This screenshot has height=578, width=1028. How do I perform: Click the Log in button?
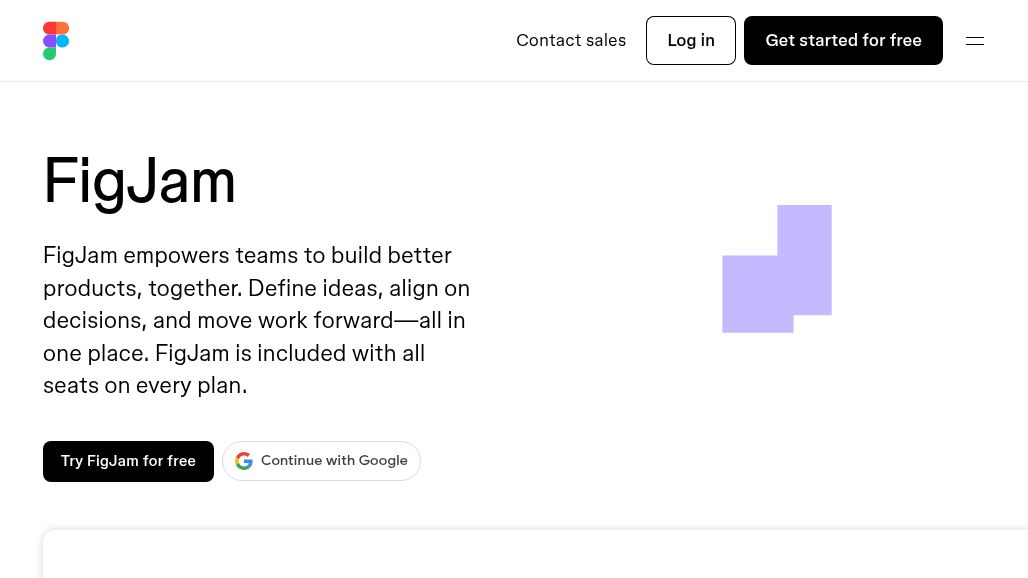(690, 41)
